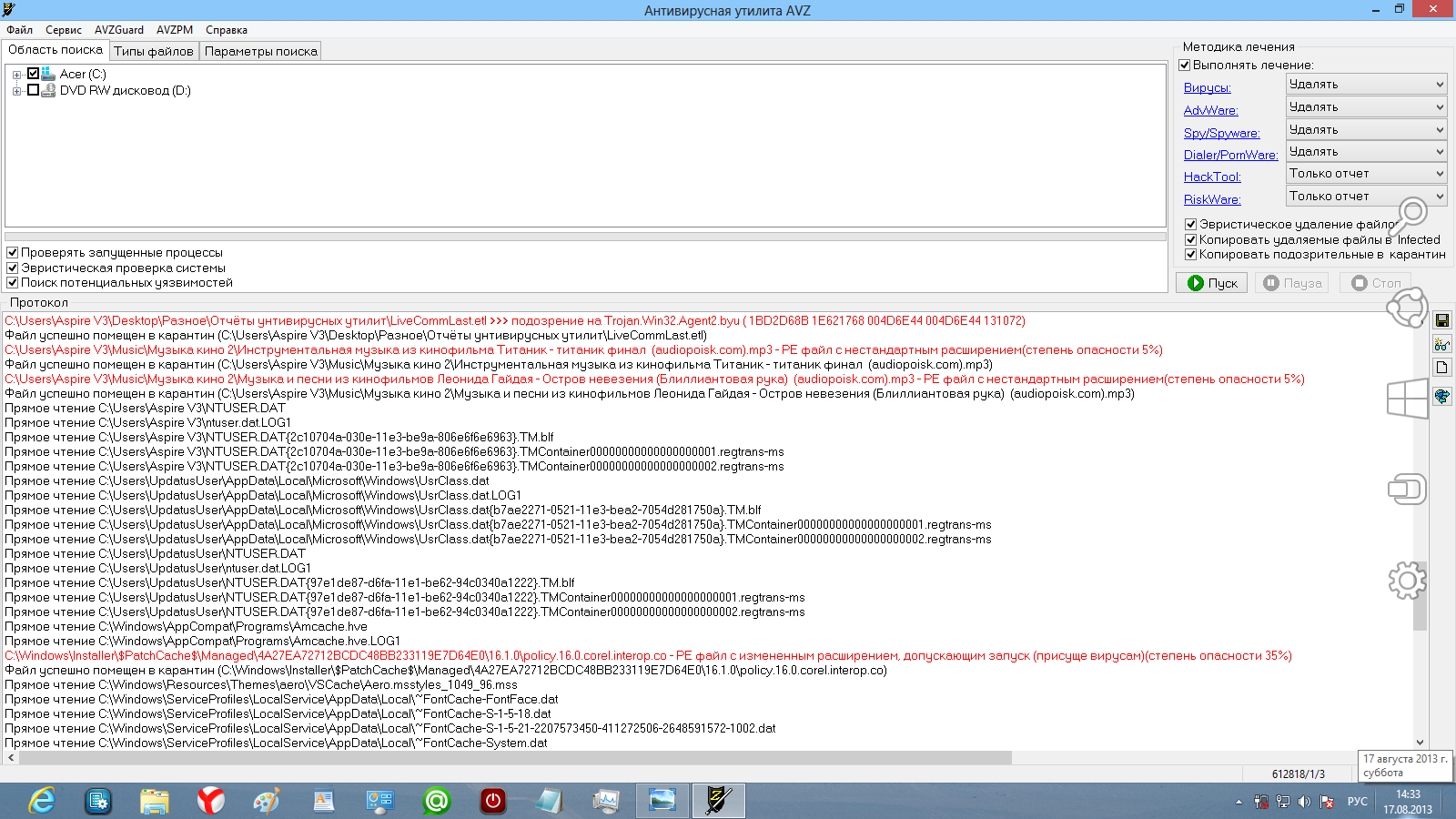Open the Search charm magnifier
Viewport: 1456px width, 819px height.
click(1409, 217)
